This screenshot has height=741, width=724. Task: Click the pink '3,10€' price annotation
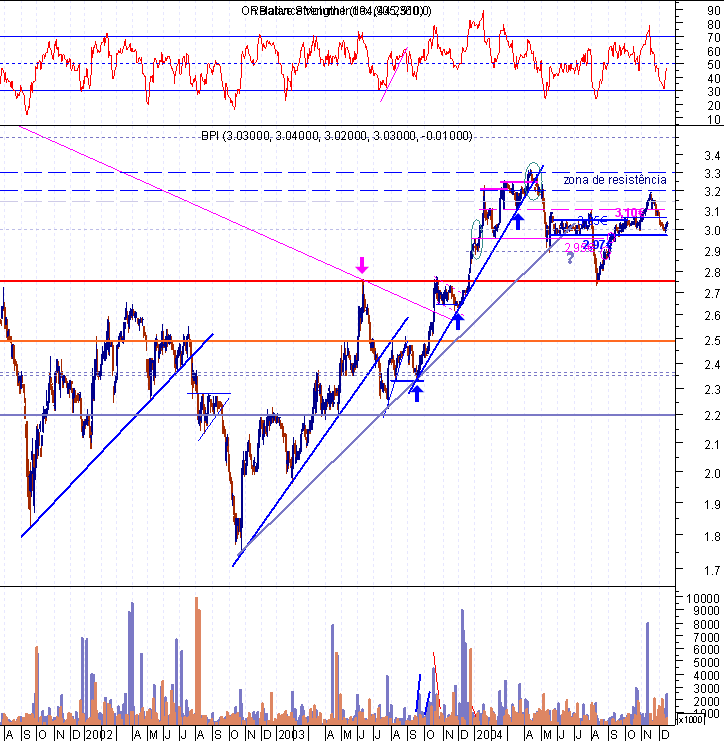point(629,213)
